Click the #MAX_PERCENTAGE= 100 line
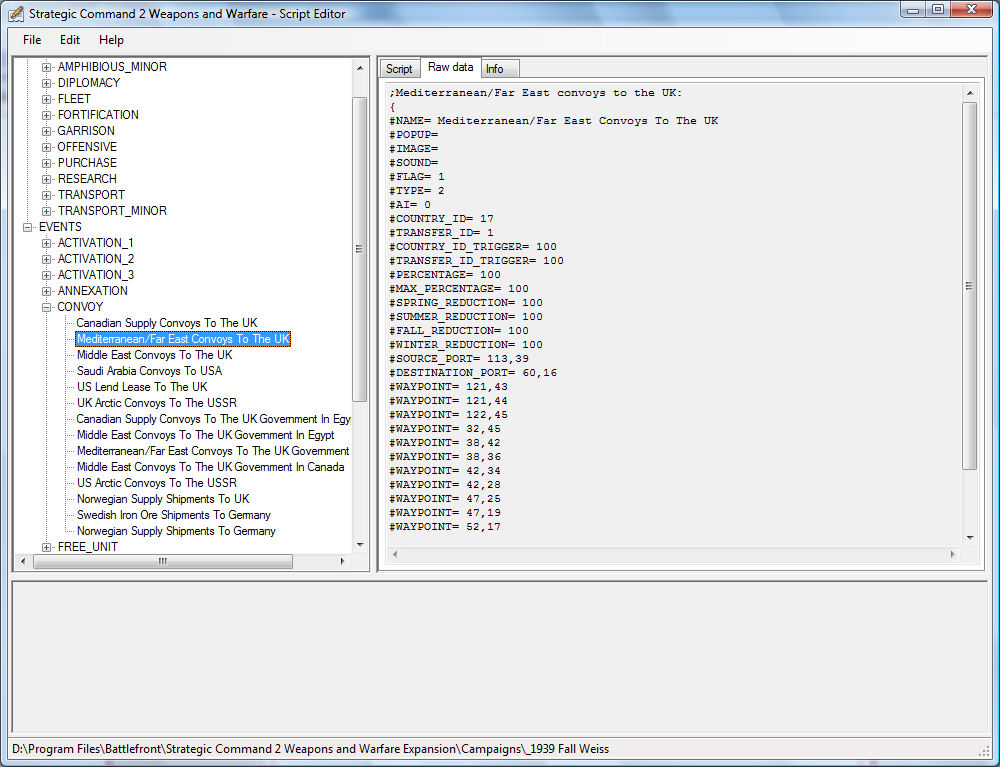Screen dimensions: 1000x767 pos(459,288)
